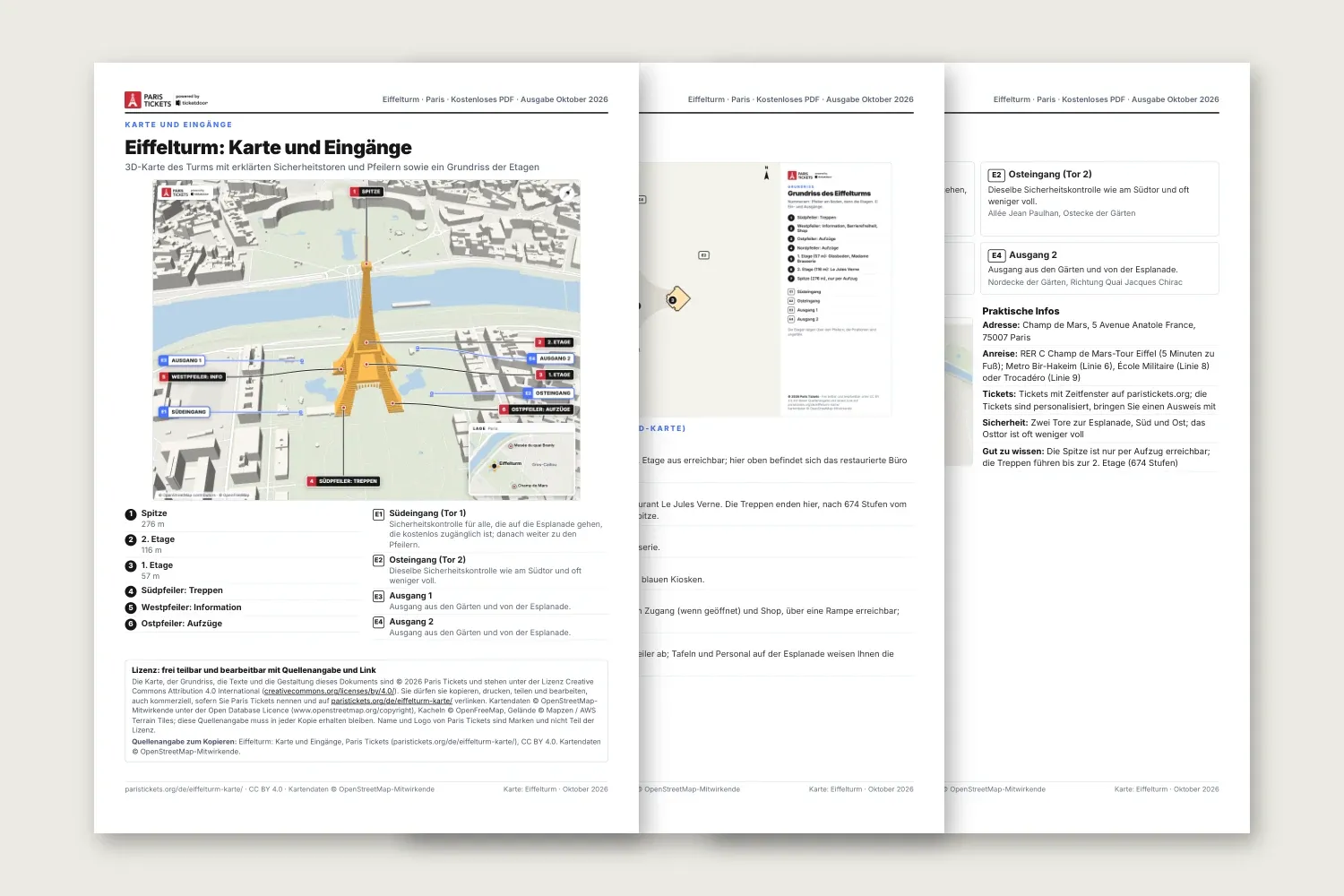
Task: Click third page footer 'Karte: Eiffelturm · Oktober 2026'
Action: (1167, 789)
